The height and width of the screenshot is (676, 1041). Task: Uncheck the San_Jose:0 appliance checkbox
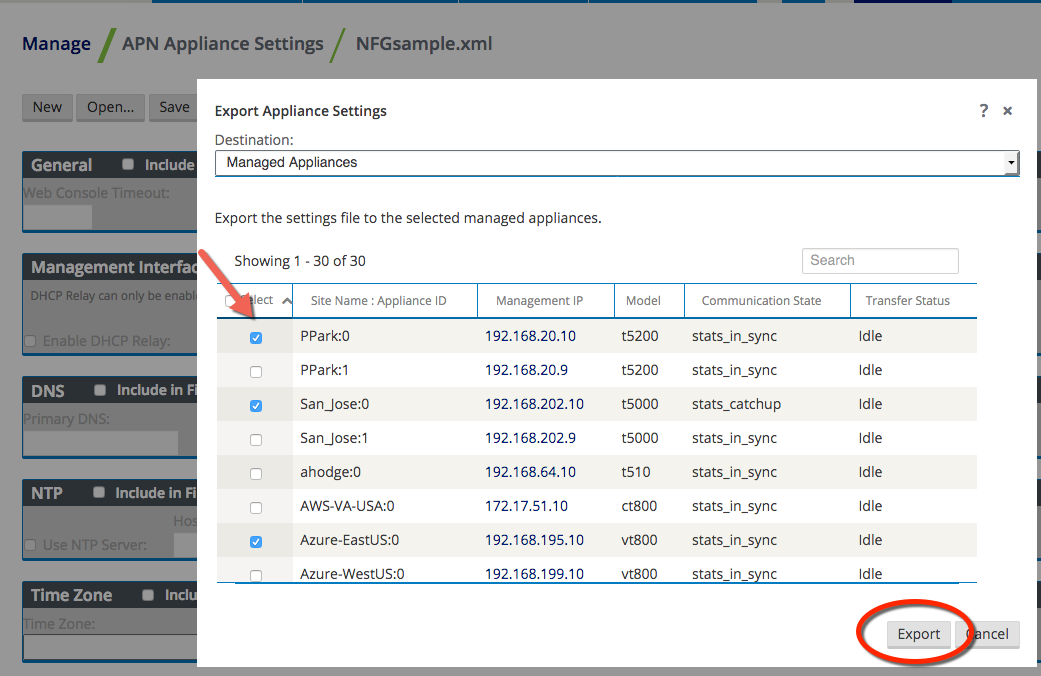(x=256, y=406)
